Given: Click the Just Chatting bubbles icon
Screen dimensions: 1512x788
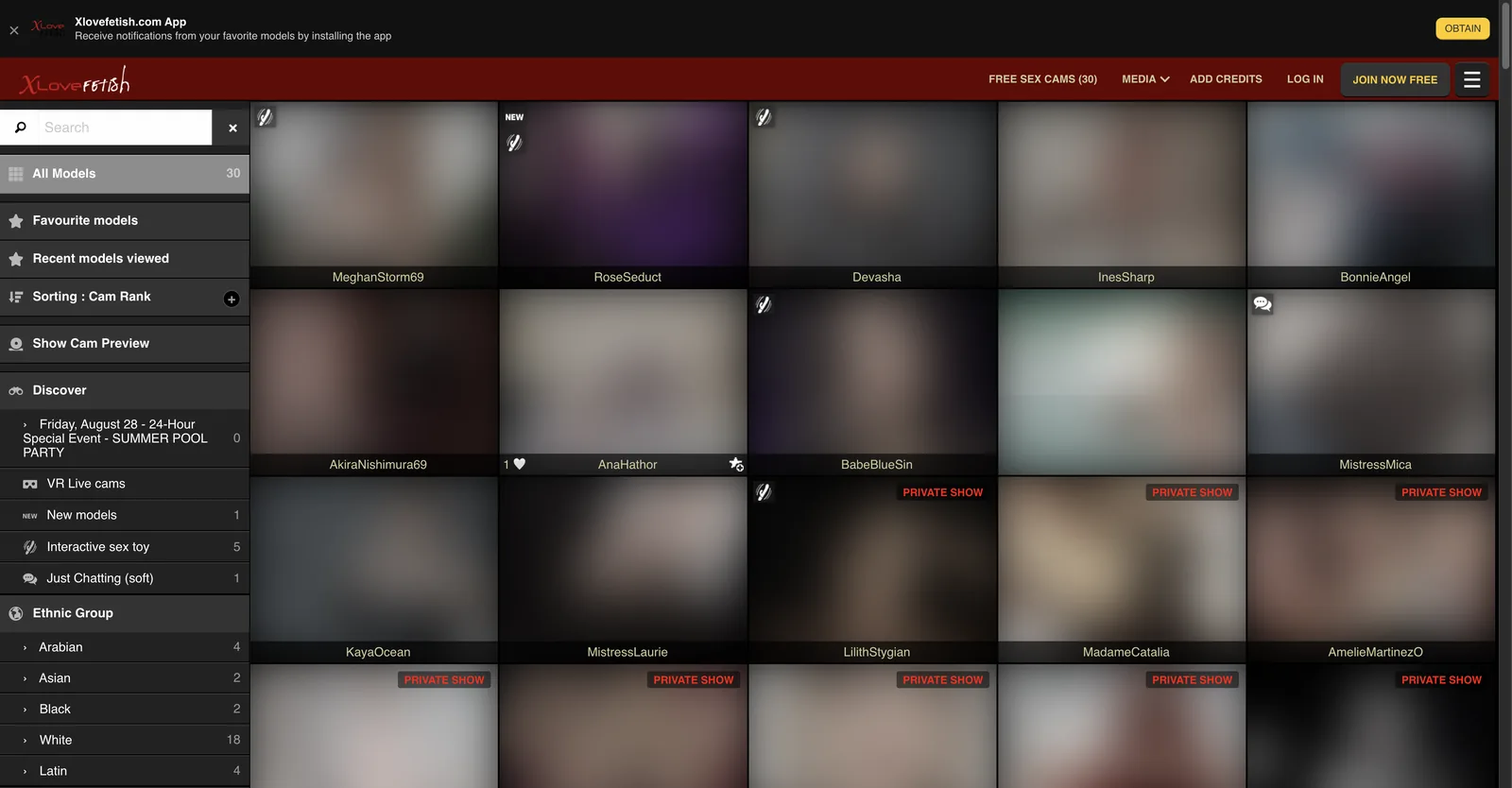Looking at the screenshot, I should click(30, 578).
